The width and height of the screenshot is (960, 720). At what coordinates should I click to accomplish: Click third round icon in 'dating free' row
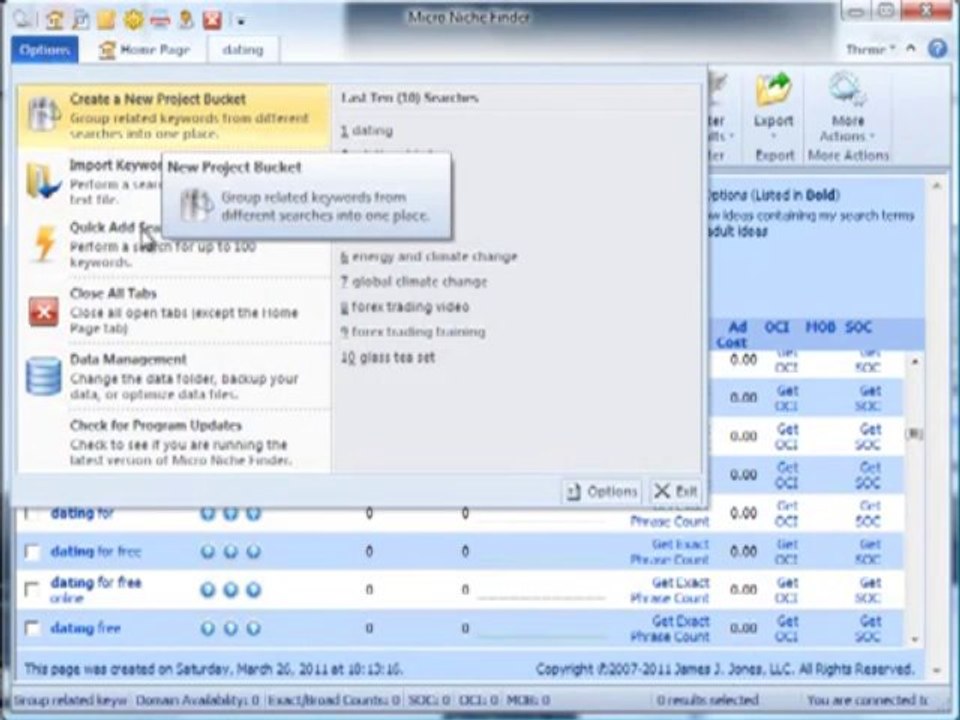pos(253,628)
